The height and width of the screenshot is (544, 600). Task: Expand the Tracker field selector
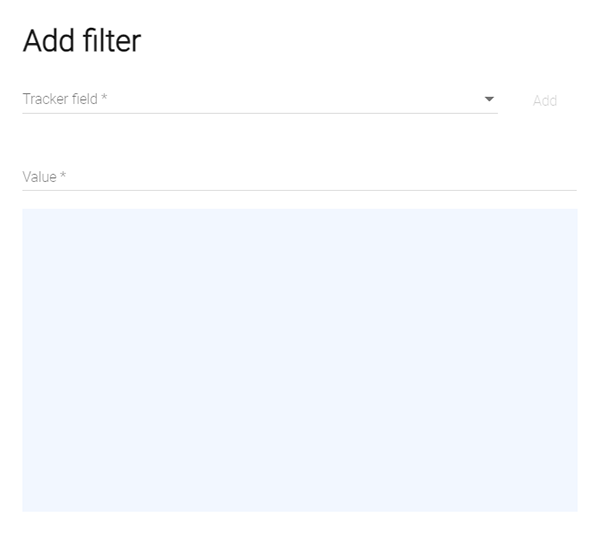pyautogui.click(x=259, y=99)
